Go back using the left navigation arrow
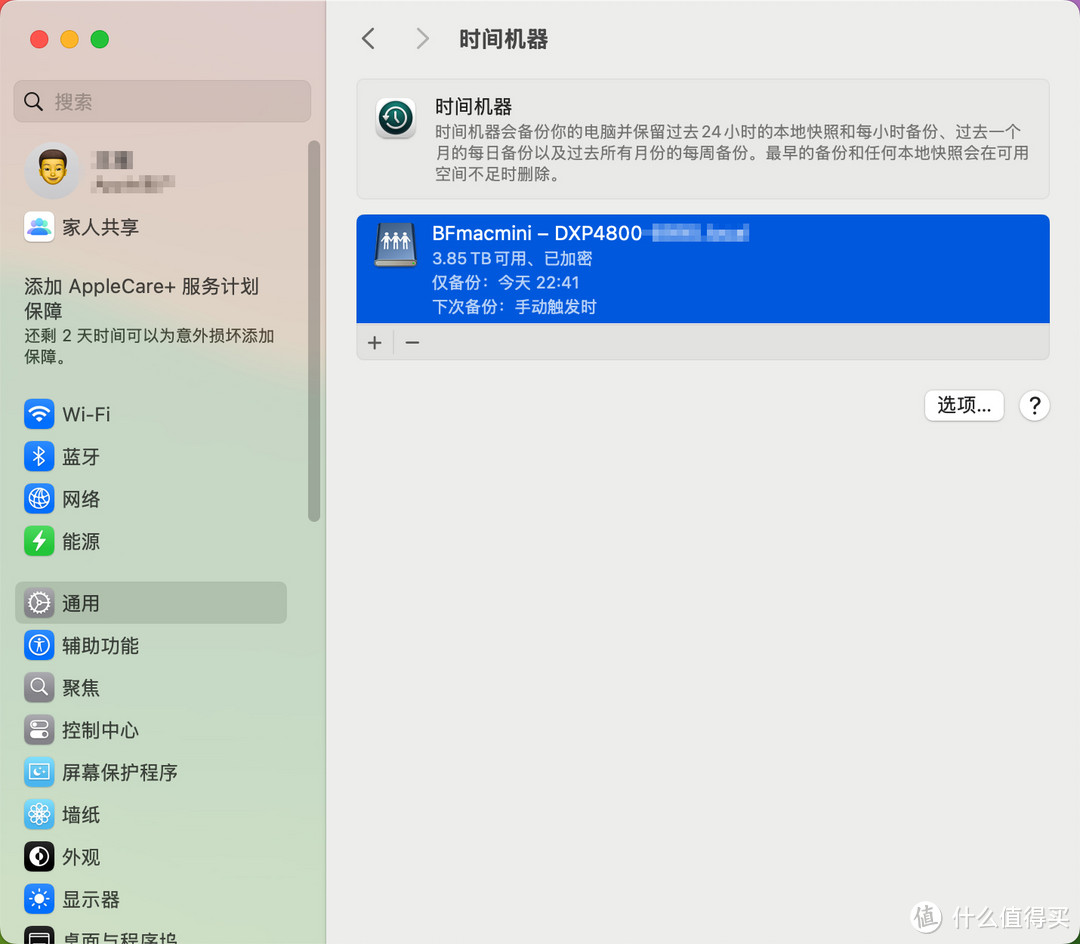 pyautogui.click(x=368, y=38)
